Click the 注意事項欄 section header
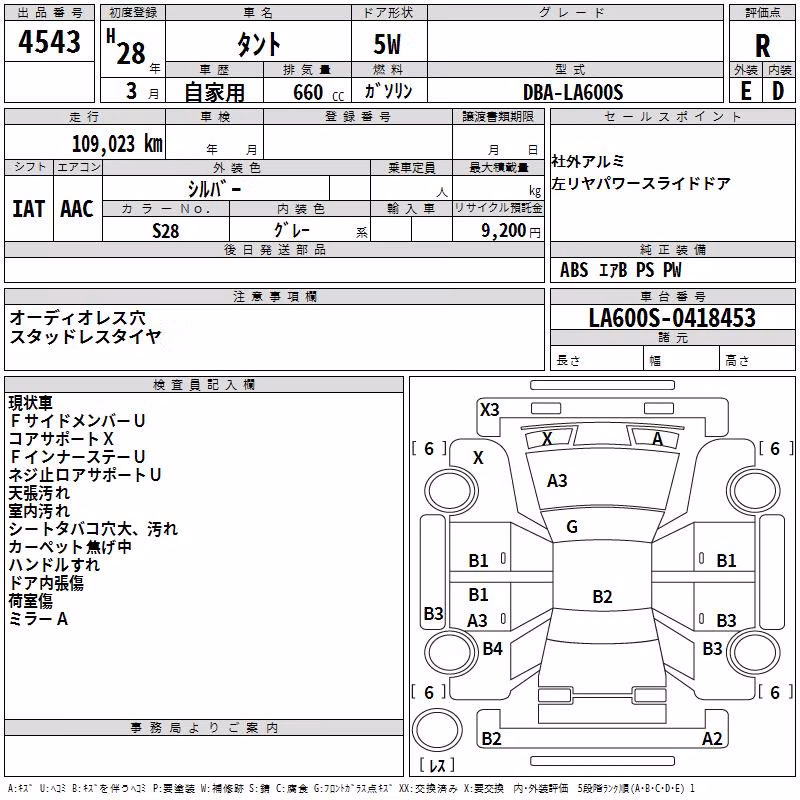The image size is (800, 800). 274,296
